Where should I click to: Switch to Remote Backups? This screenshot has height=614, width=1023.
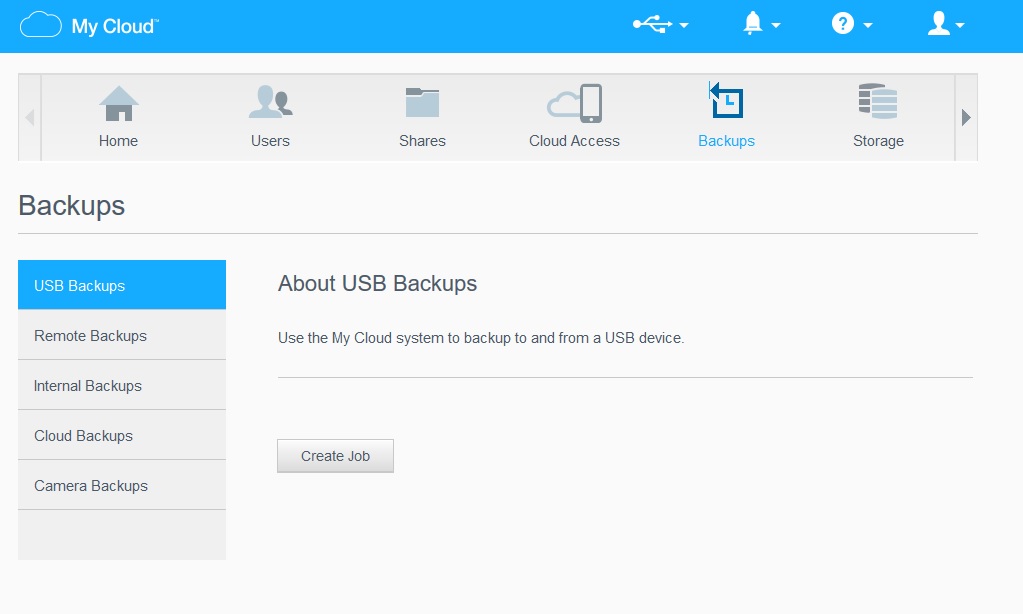click(122, 335)
